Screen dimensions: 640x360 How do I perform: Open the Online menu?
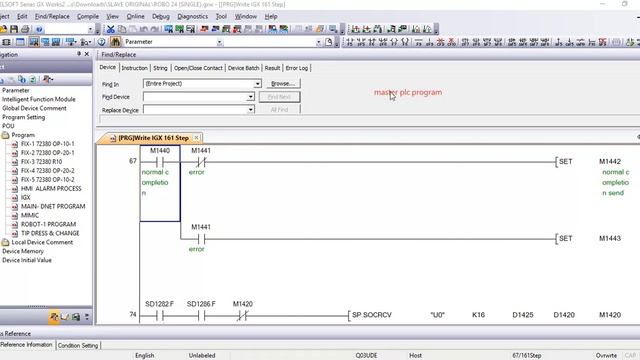pos(135,16)
